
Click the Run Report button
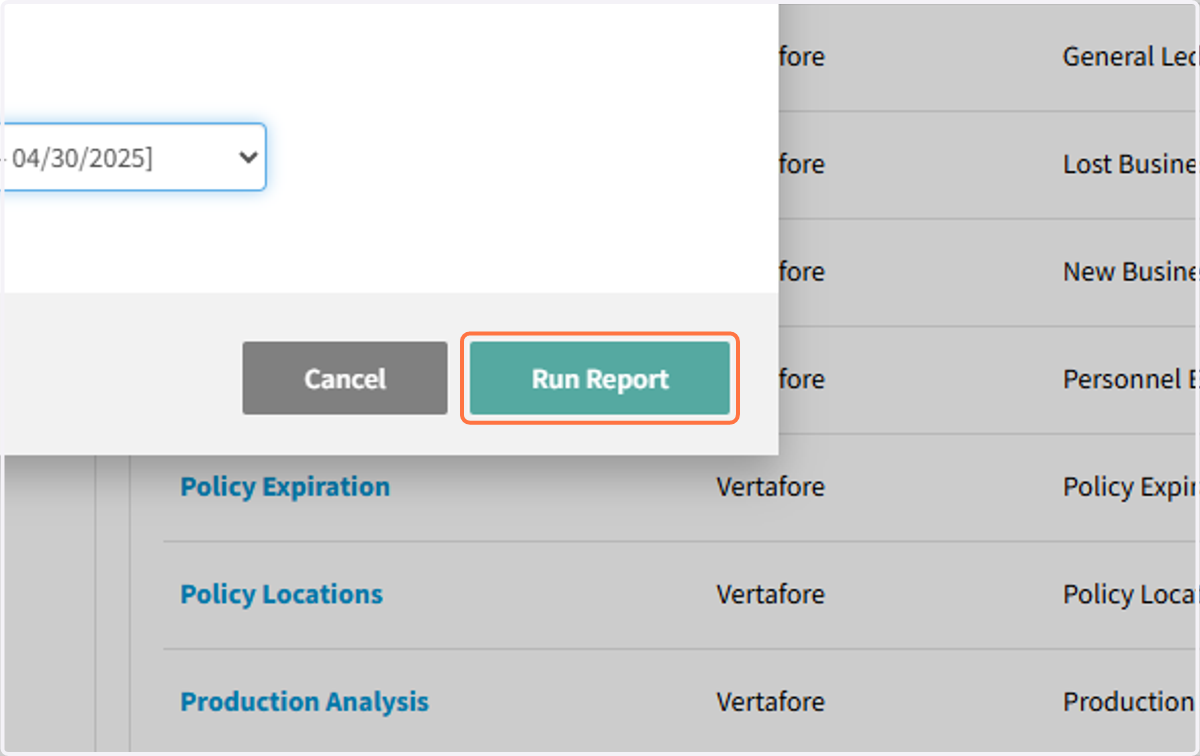[x=599, y=379]
